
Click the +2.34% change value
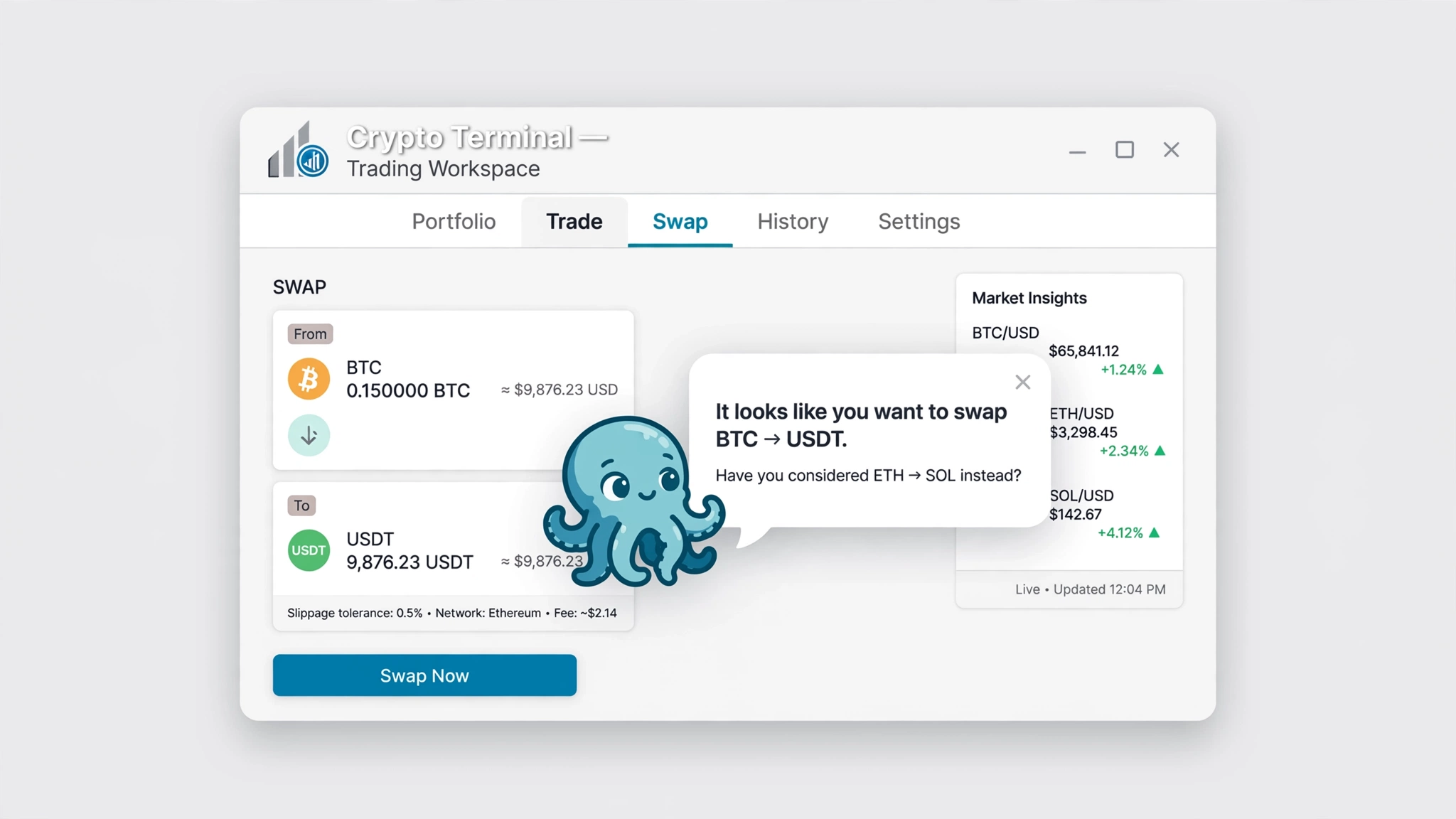click(x=1124, y=451)
